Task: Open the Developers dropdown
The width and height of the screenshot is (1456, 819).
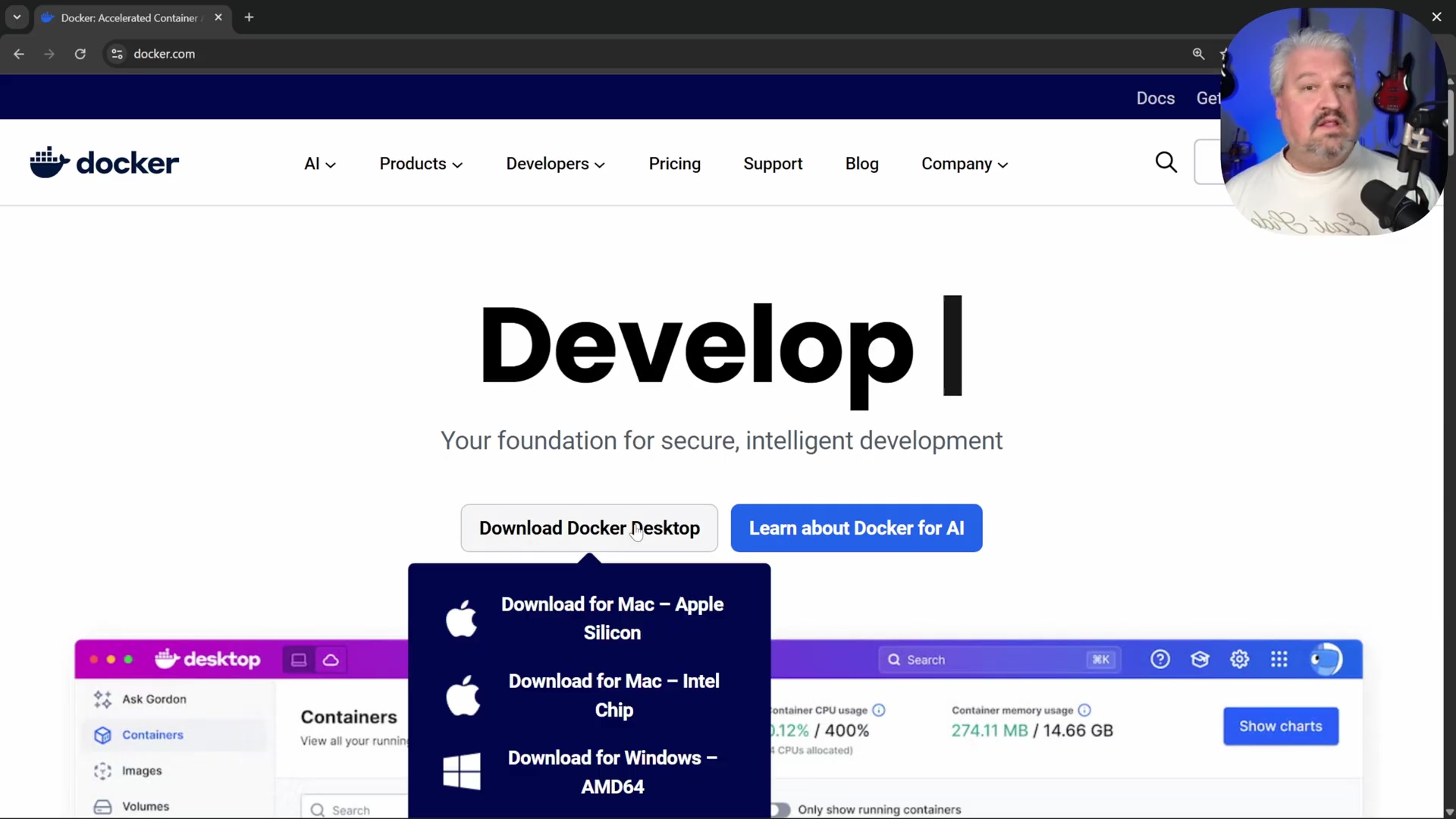Action: coord(555,164)
